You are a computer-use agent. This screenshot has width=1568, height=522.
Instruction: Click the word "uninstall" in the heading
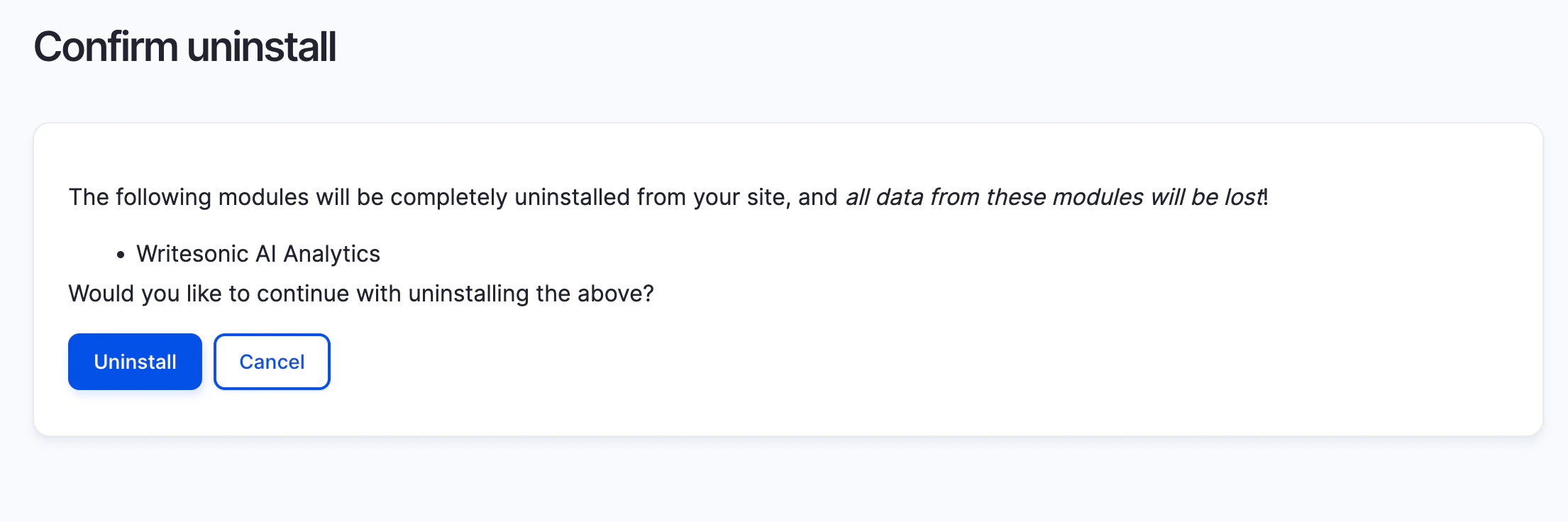(x=261, y=47)
